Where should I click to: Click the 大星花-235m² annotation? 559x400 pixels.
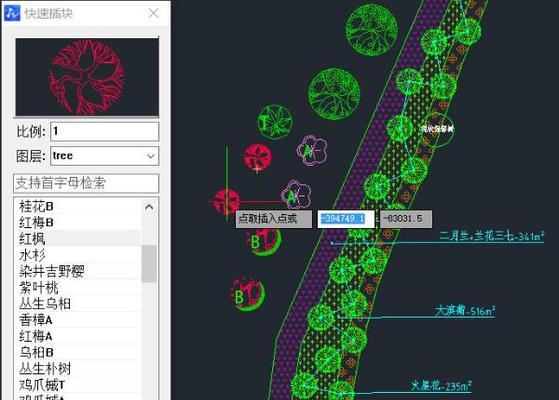pyautogui.click(x=441, y=385)
